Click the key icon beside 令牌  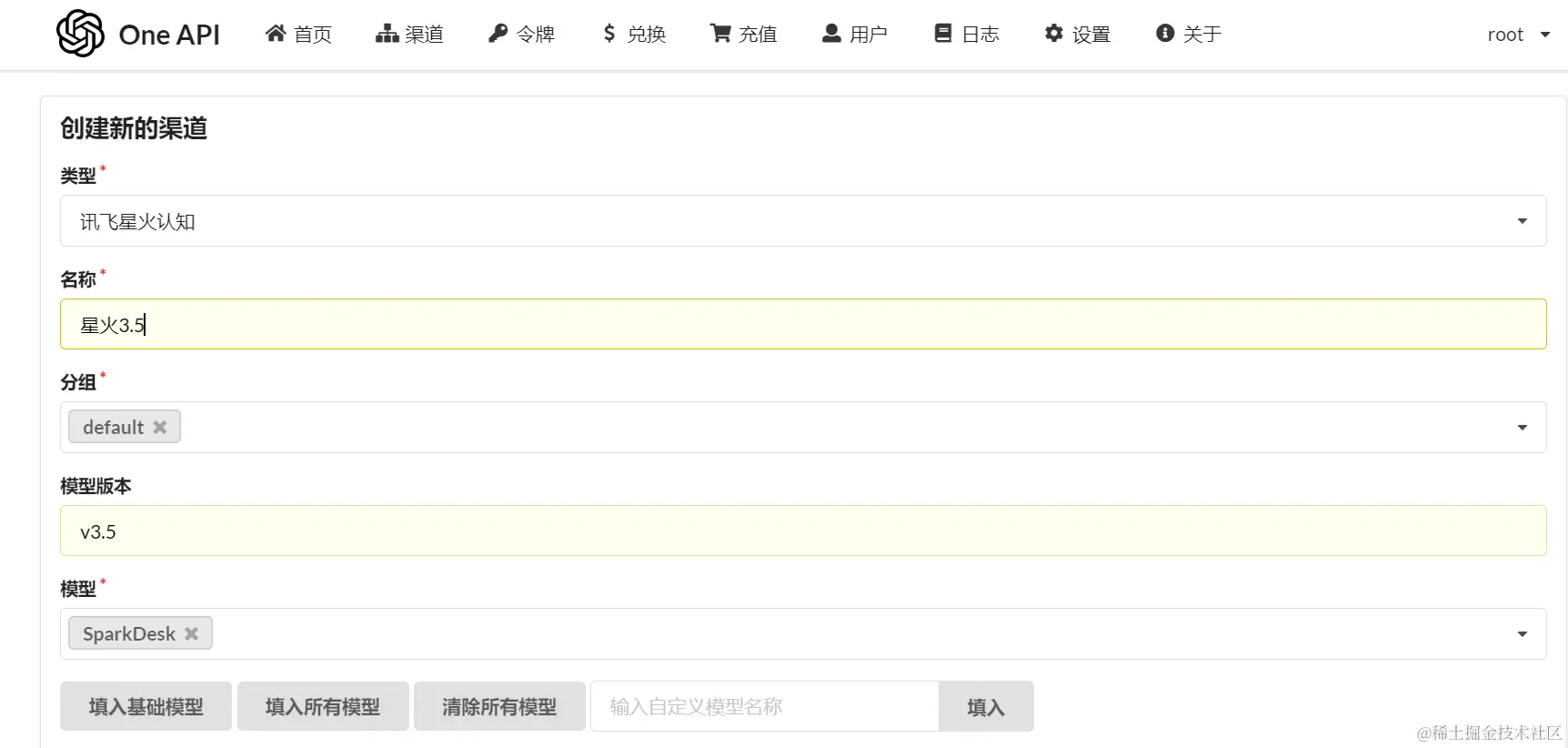point(498,34)
